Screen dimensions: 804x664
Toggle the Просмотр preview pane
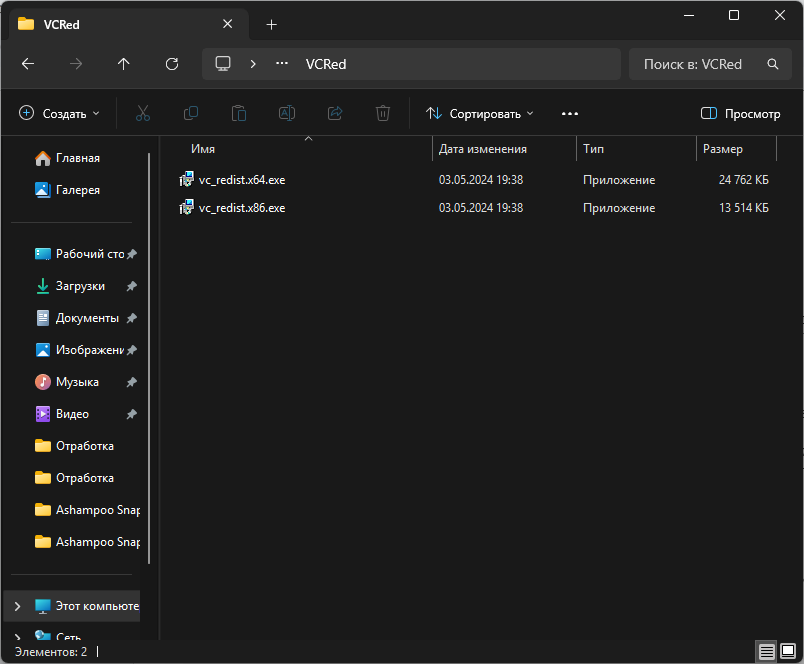point(740,114)
